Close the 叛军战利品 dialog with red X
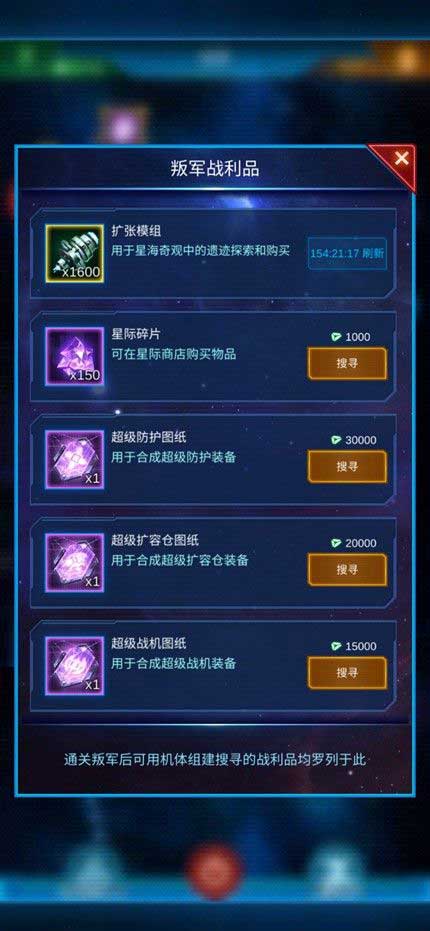 coord(401,159)
